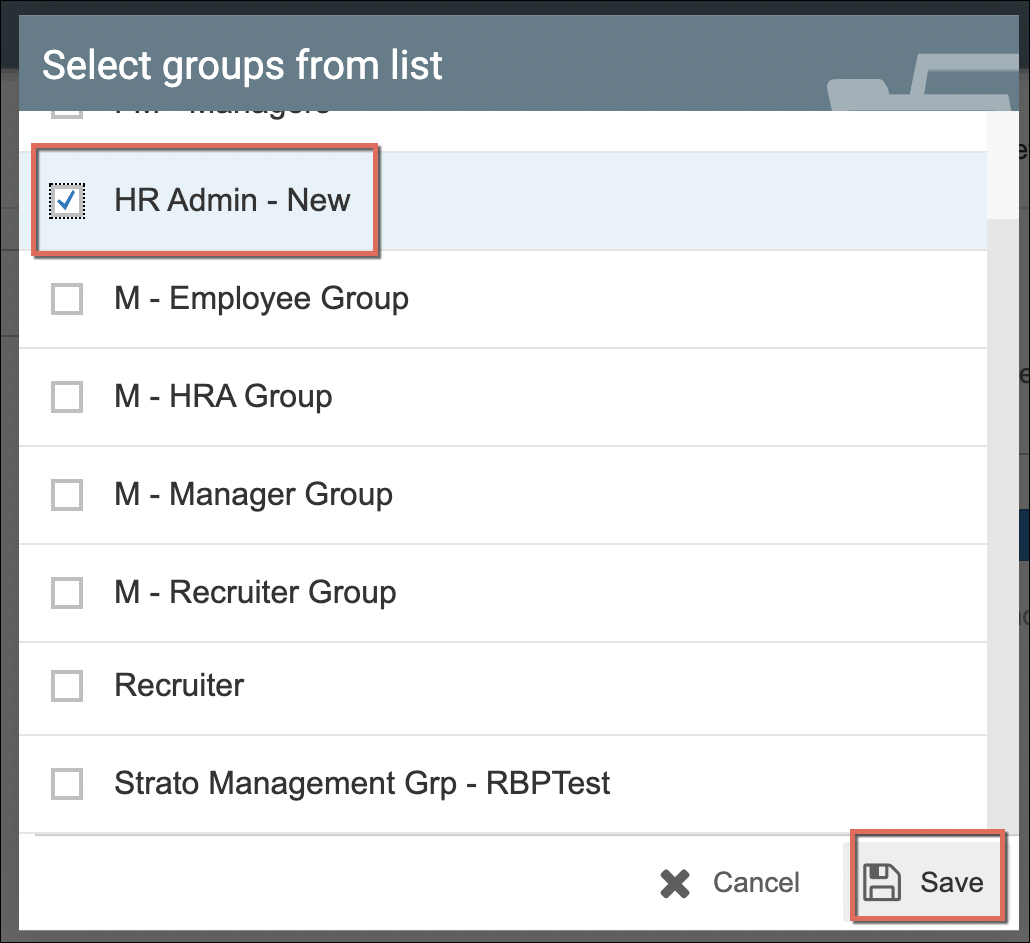Screen dimensions: 1030x943
Task: Click the M - Manager Group row text
Action: [253, 495]
